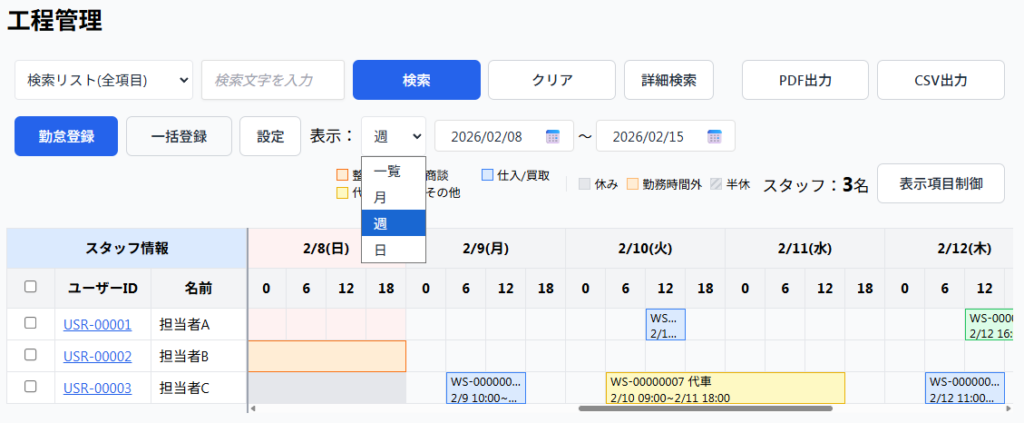Image resolution: width=1024 pixels, height=423 pixels.
Task: Open the USR-00002 user link
Action: (97, 355)
